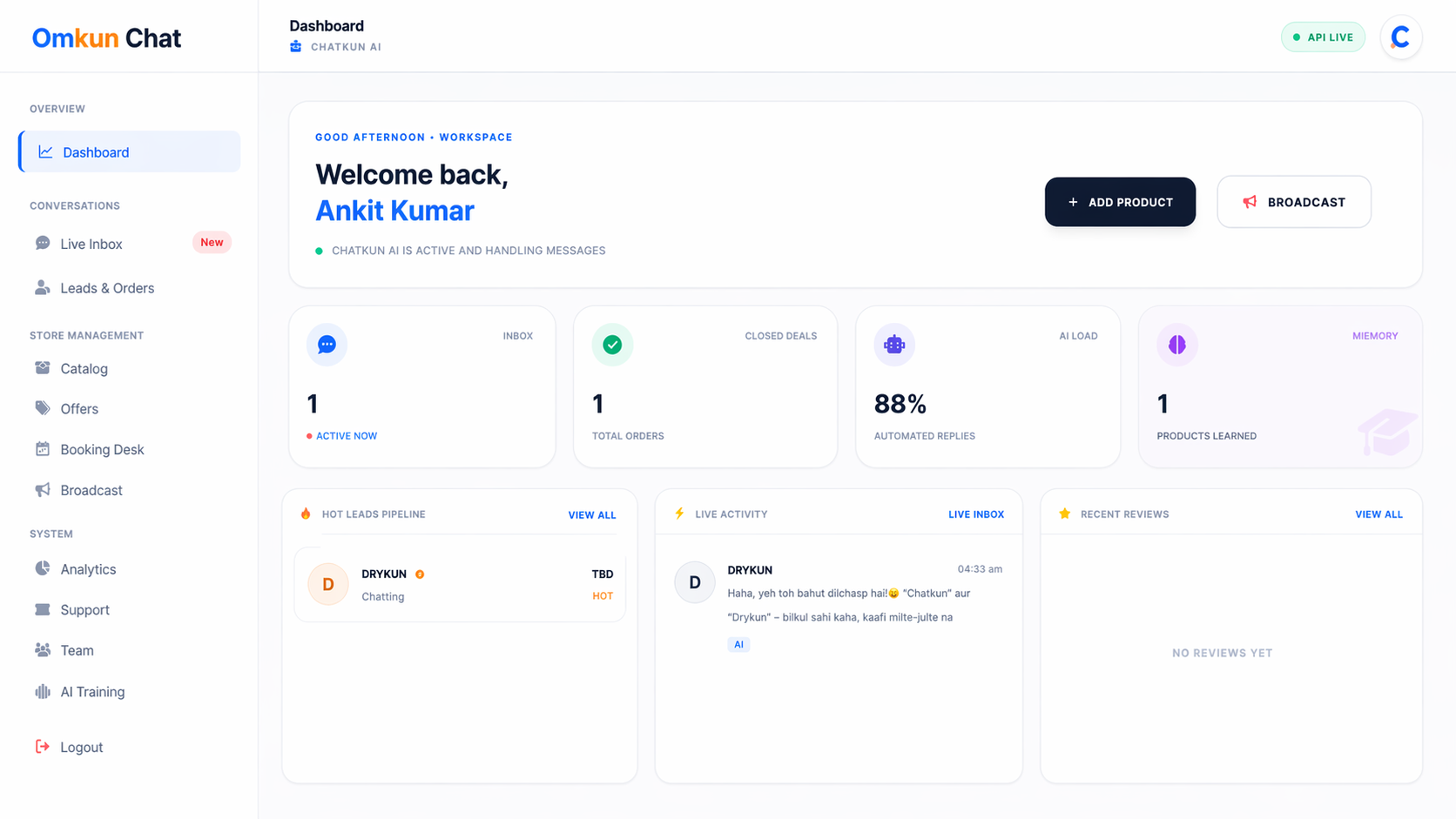The image size is (1456, 819).
Task: Click the Leads & Orders people icon
Action: point(43,287)
